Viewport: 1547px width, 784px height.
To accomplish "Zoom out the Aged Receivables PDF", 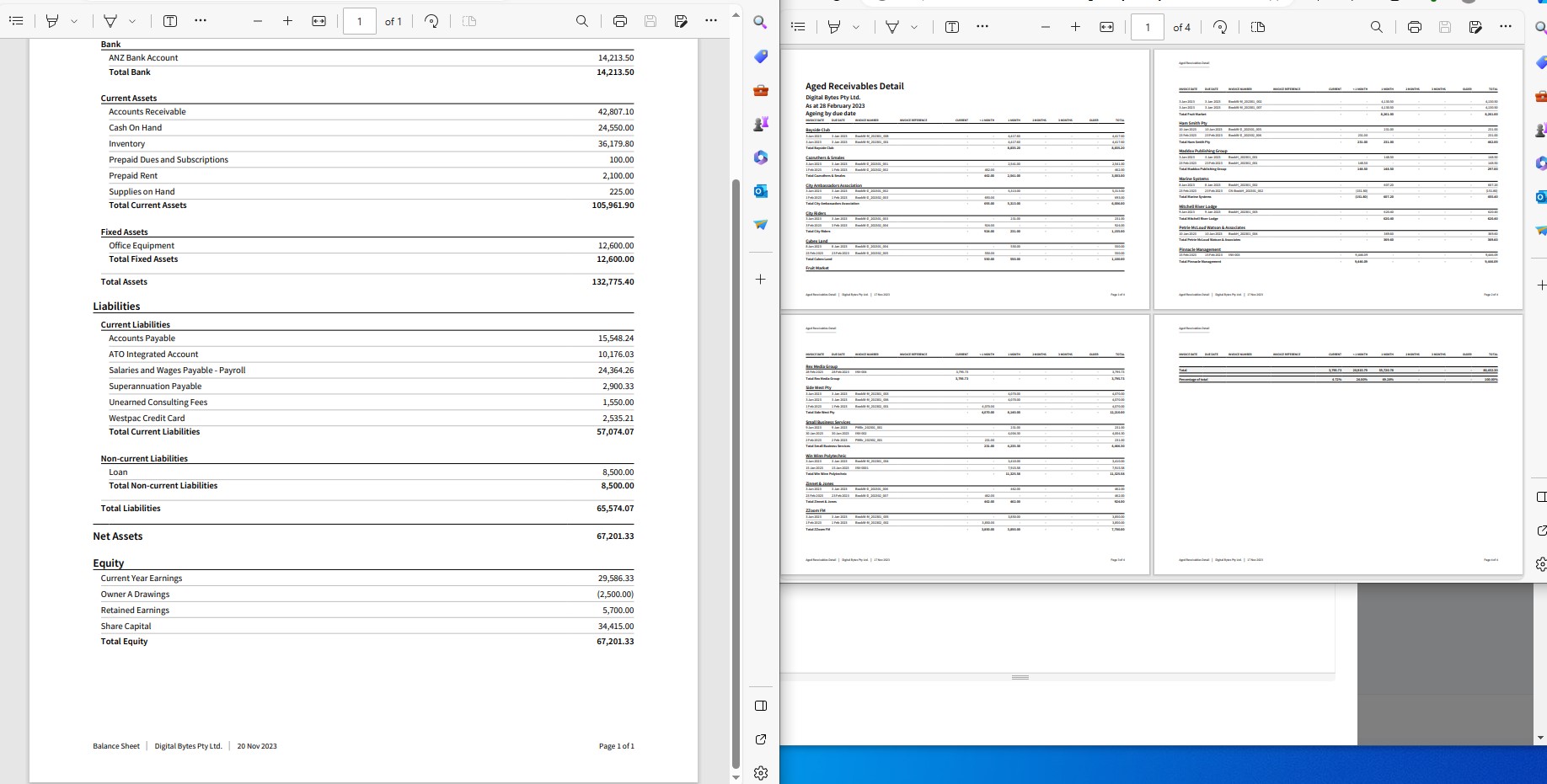I will click(1046, 27).
